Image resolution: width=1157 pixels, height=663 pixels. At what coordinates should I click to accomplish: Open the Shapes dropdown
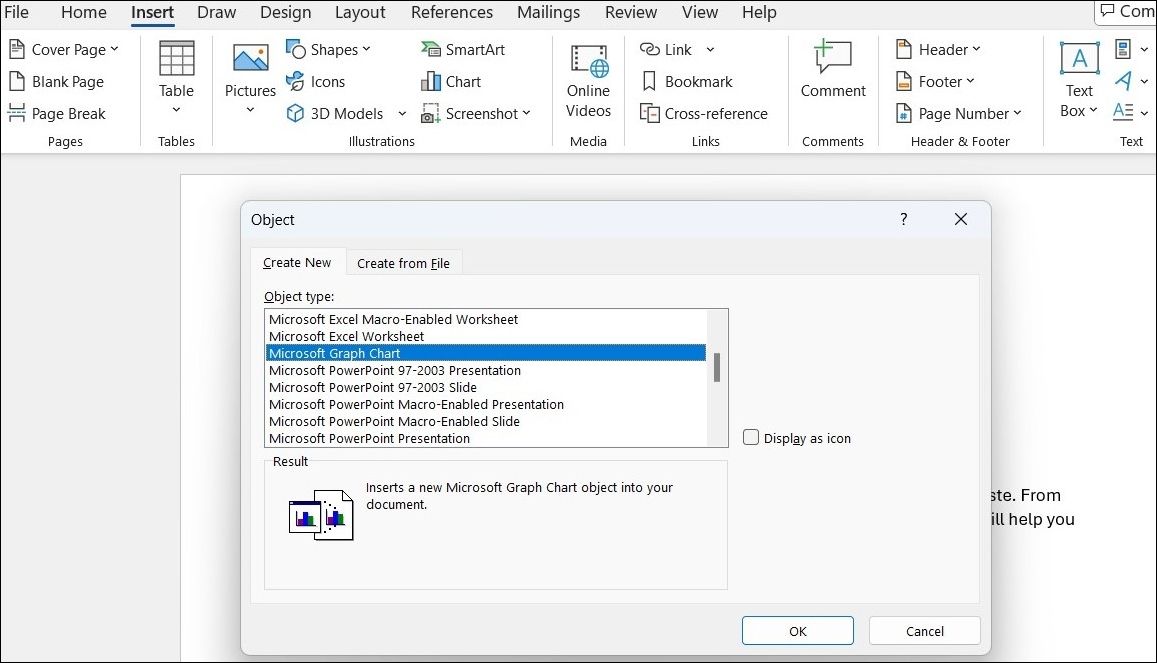tap(331, 48)
